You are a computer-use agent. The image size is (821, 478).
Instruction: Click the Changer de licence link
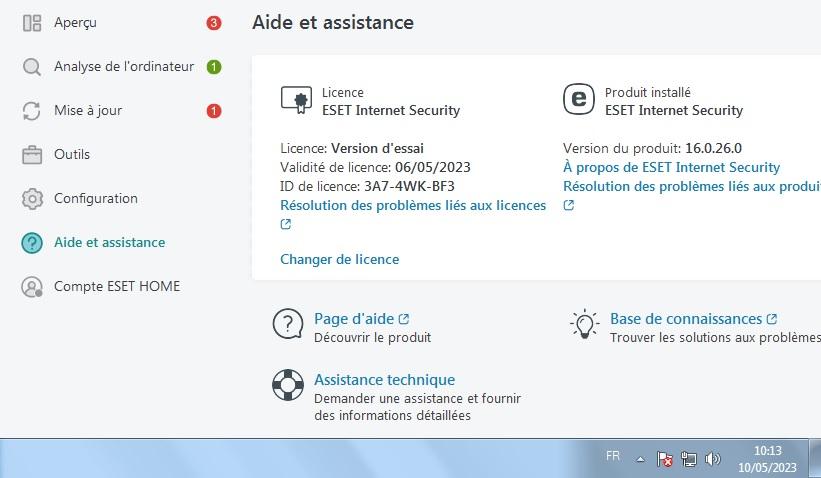[339, 259]
